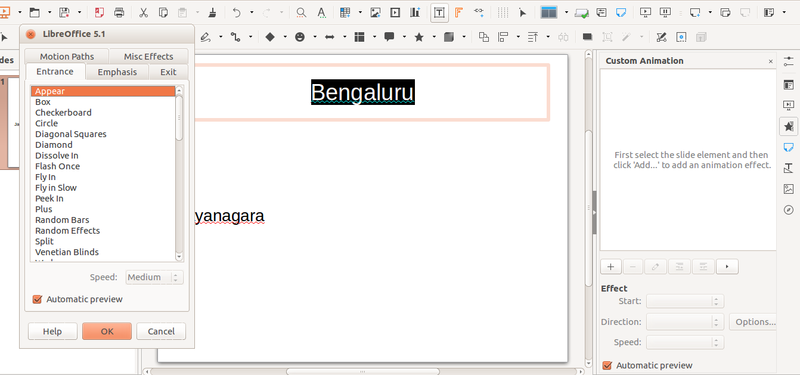This screenshot has width=800, height=375.
Task: Click the Copy icon in toolbar
Action: [x=163, y=12]
